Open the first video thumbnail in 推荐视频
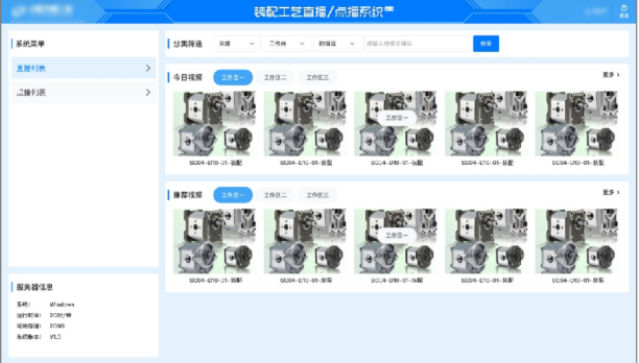Image resolution: width=639 pixels, height=363 pixels. (215, 241)
